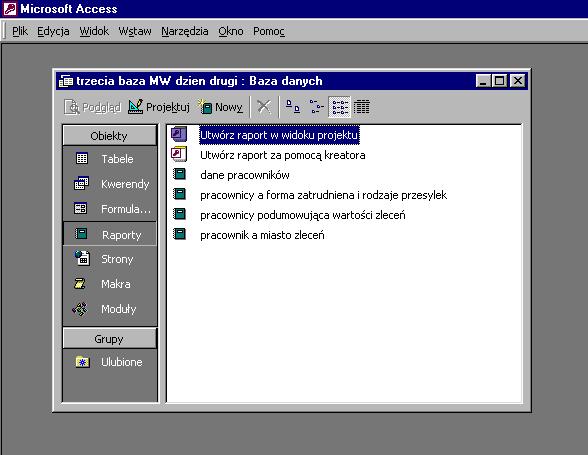
Task: Click icon beside Utwórz raport w widoku projektu
Action: pyautogui.click(x=179, y=134)
